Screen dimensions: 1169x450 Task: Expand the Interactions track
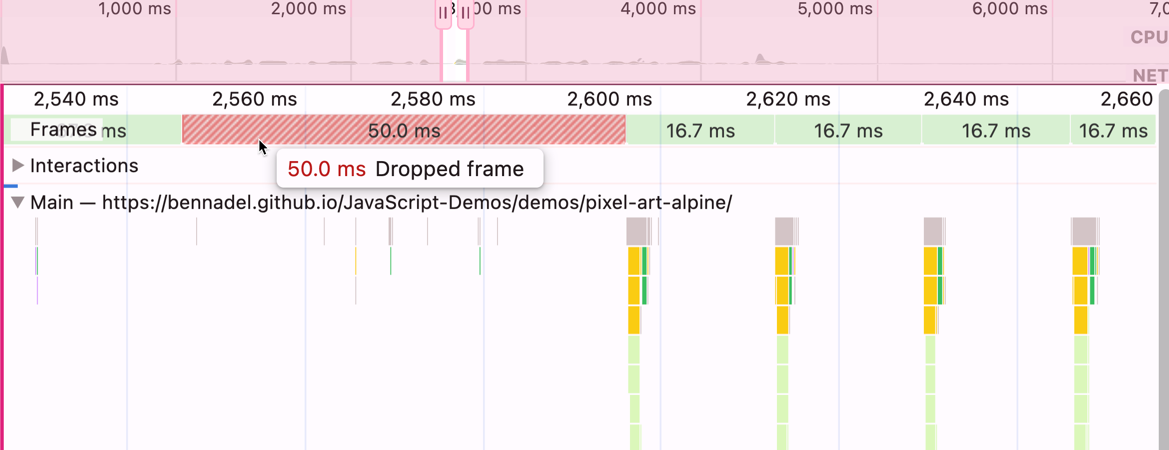(18, 166)
